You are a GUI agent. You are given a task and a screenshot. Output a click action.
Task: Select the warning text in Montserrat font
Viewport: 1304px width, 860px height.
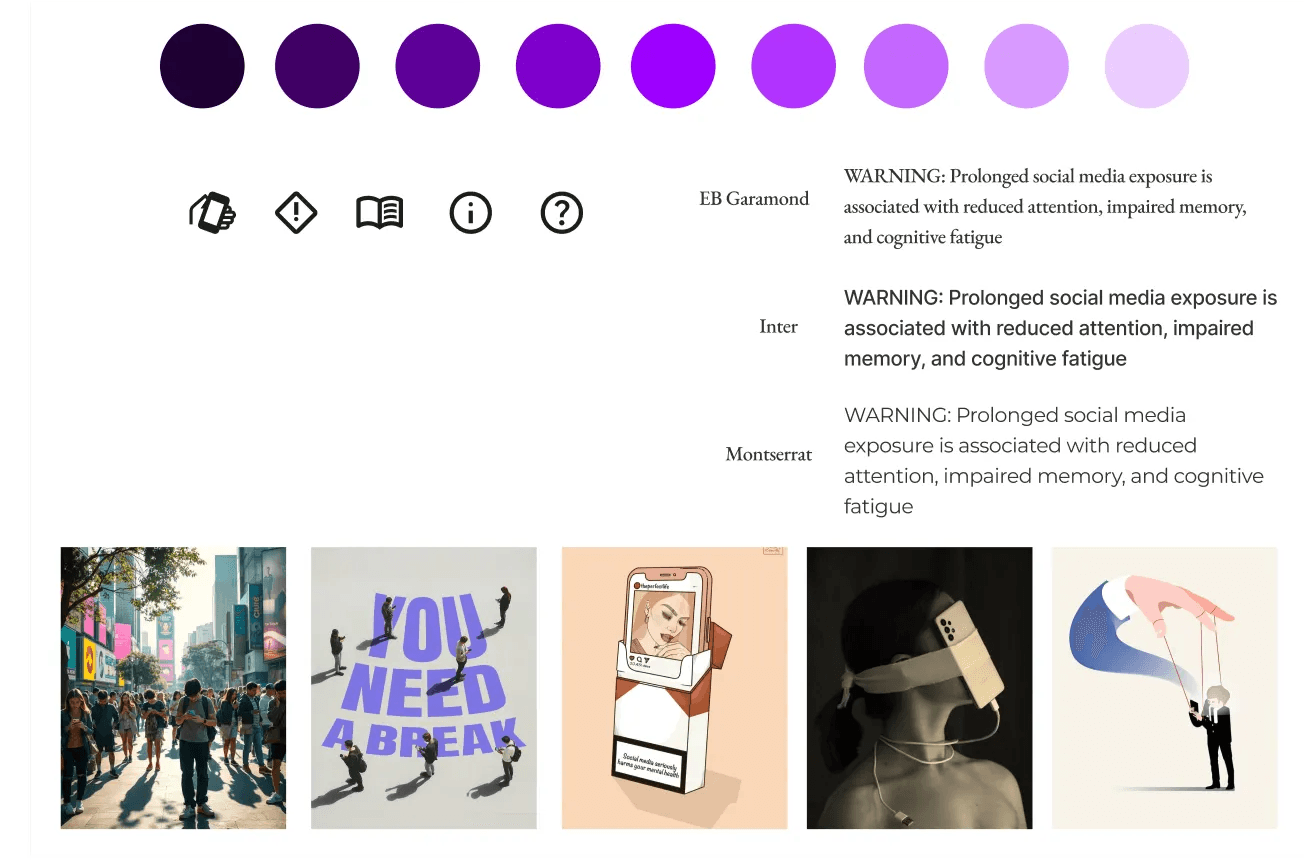point(1054,461)
